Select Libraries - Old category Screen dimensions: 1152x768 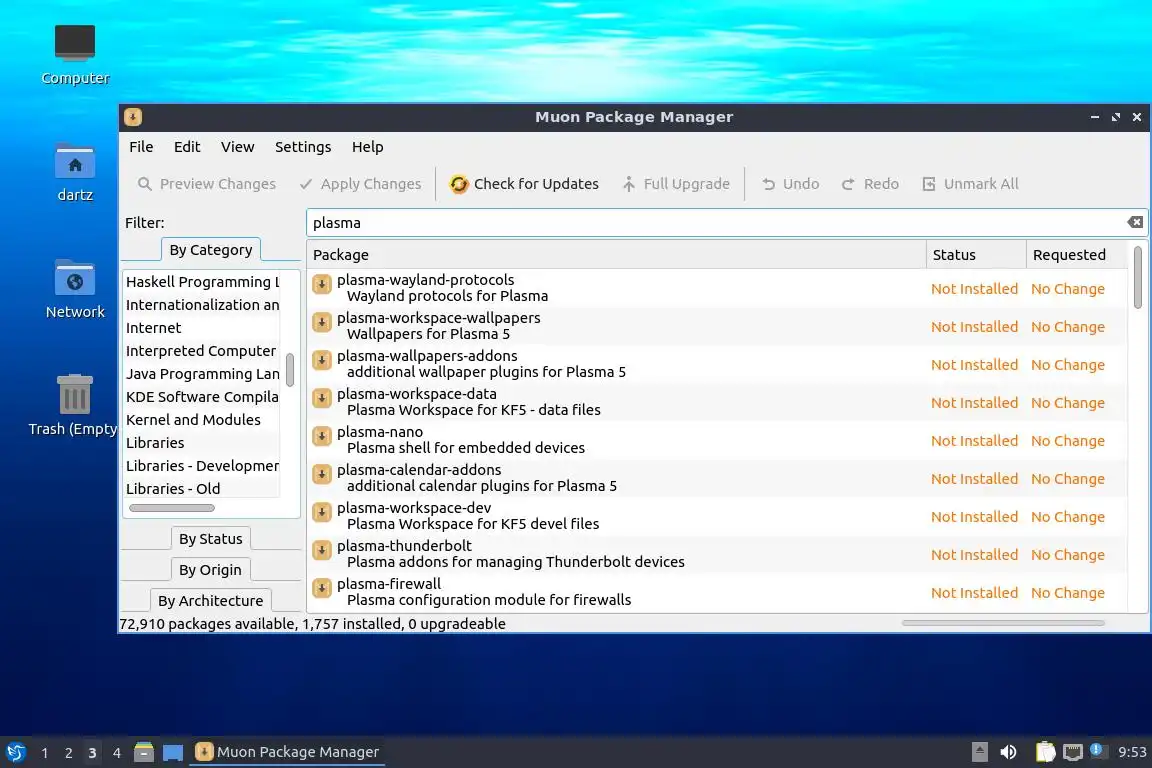pos(202,489)
